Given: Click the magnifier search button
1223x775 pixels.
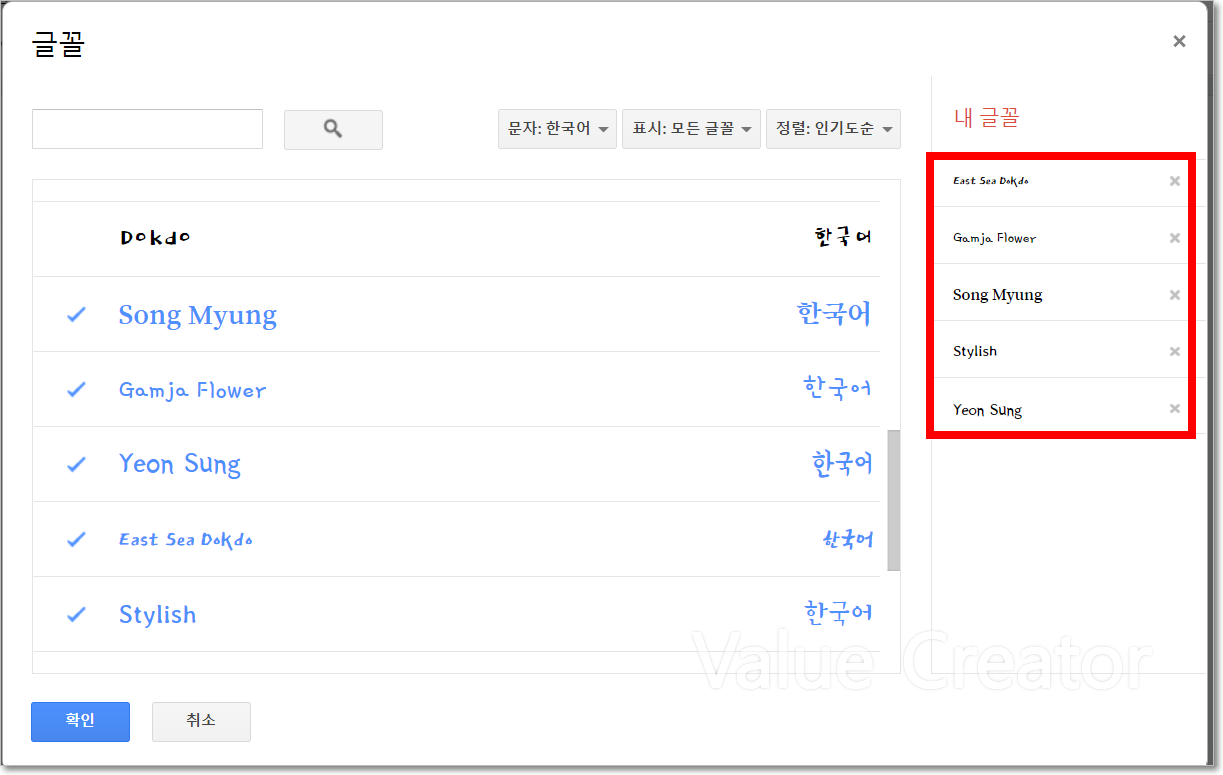Looking at the screenshot, I should [x=333, y=130].
